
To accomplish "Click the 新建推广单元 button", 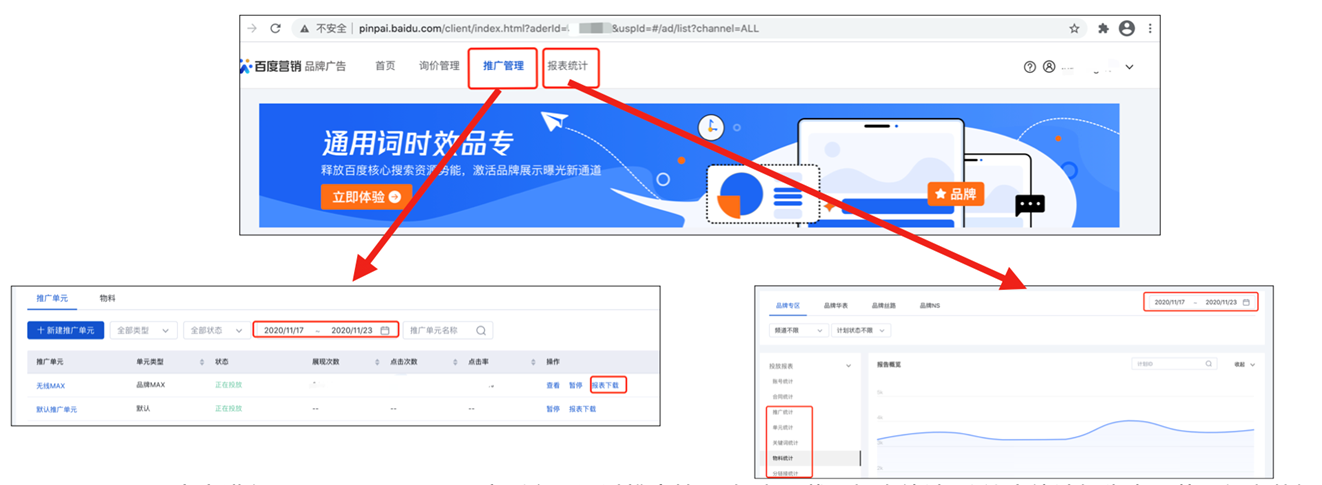I will [65, 330].
